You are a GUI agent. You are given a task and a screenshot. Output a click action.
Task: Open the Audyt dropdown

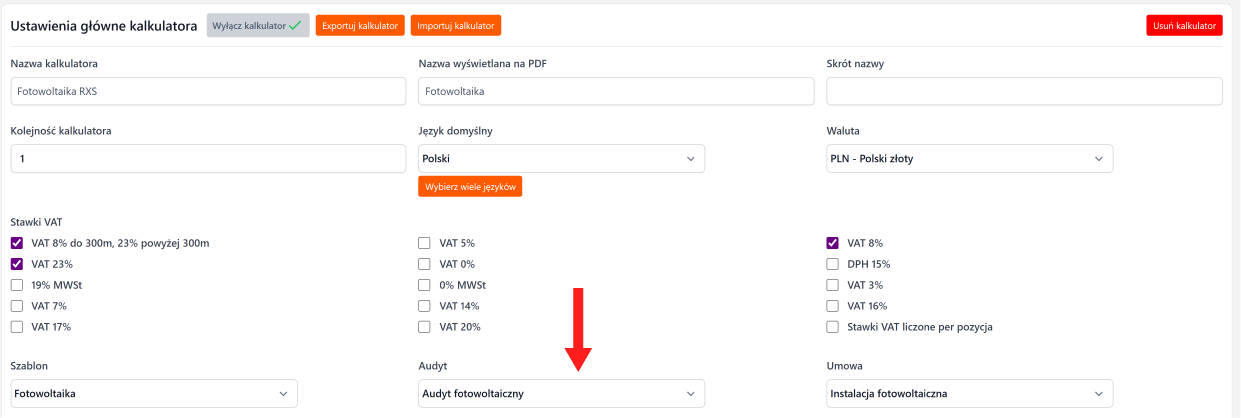point(561,394)
